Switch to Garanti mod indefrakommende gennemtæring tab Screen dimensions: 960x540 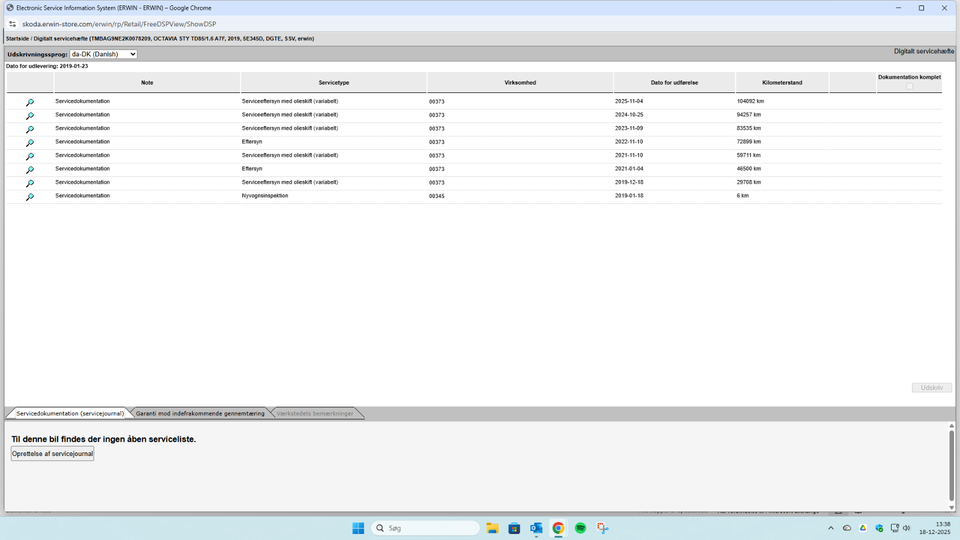coord(200,413)
